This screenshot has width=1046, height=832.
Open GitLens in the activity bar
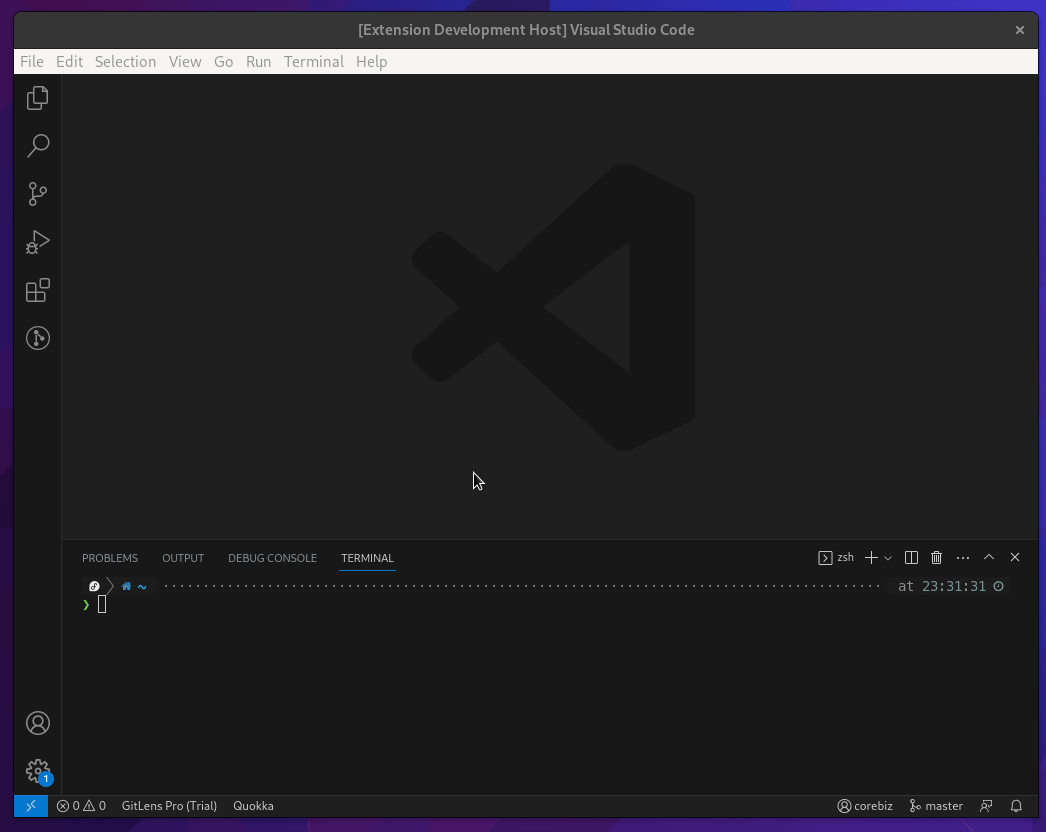tap(37, 338)
